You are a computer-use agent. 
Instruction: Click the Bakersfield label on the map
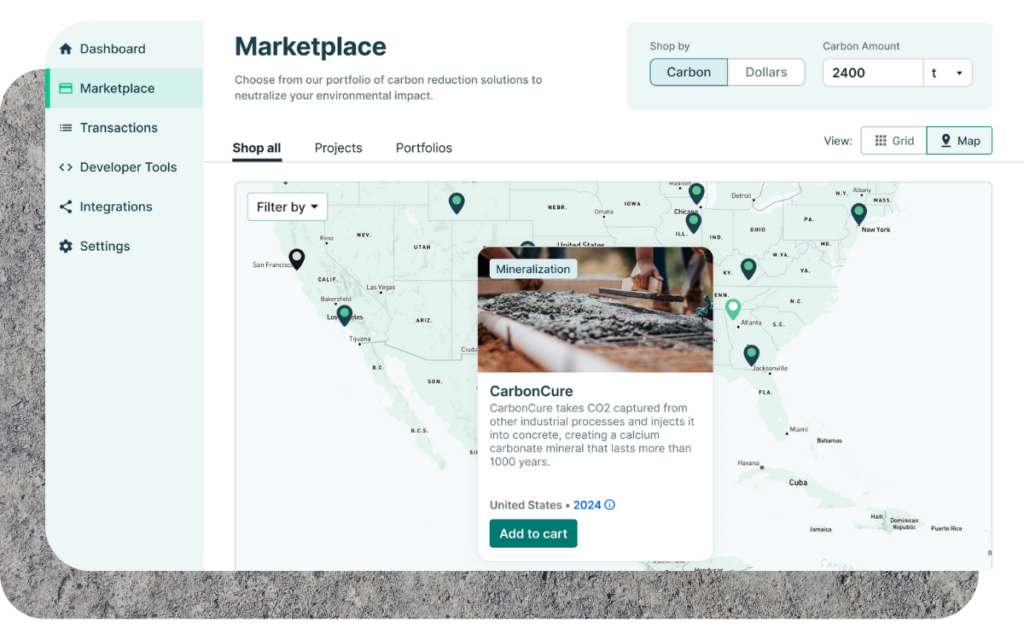[336, 299]
